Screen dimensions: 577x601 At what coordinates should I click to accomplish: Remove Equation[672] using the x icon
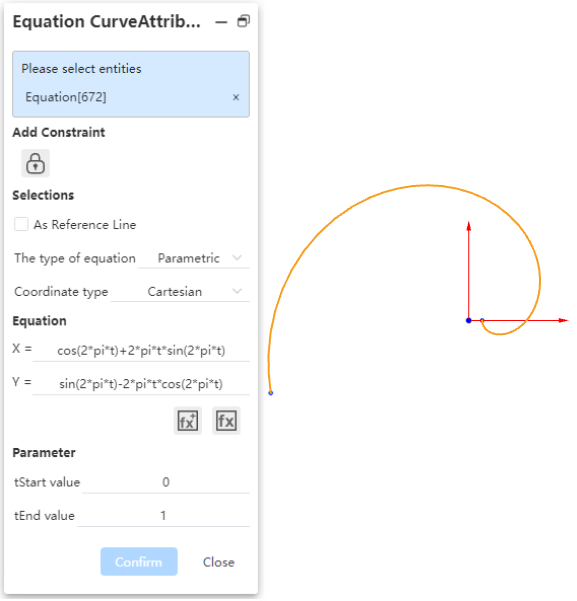click(236, 97)
